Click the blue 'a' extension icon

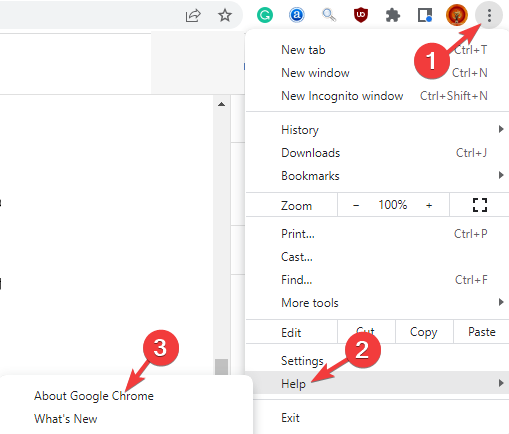click(x=296, y=15)
